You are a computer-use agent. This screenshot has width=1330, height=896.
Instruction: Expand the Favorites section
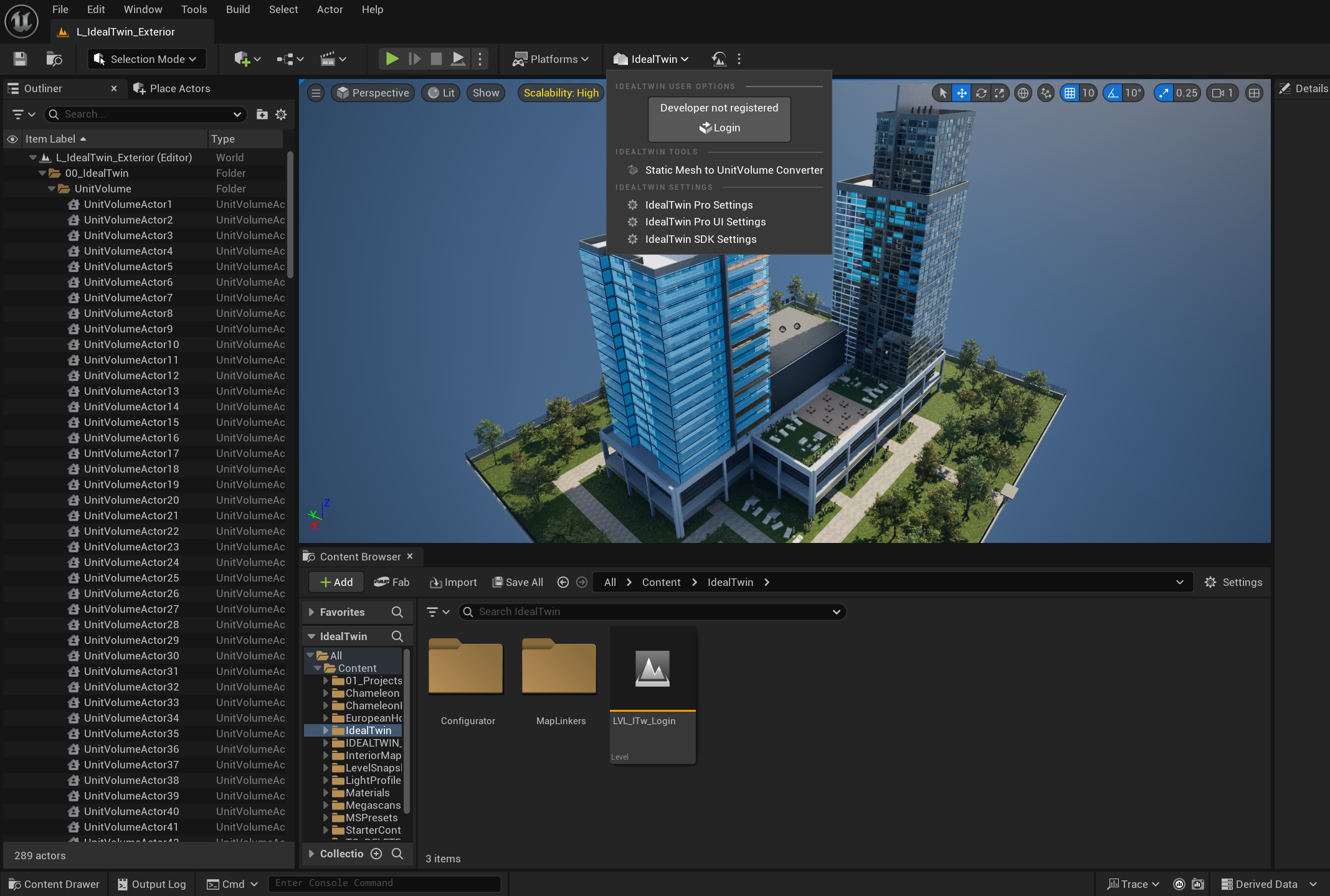(311, 612)
